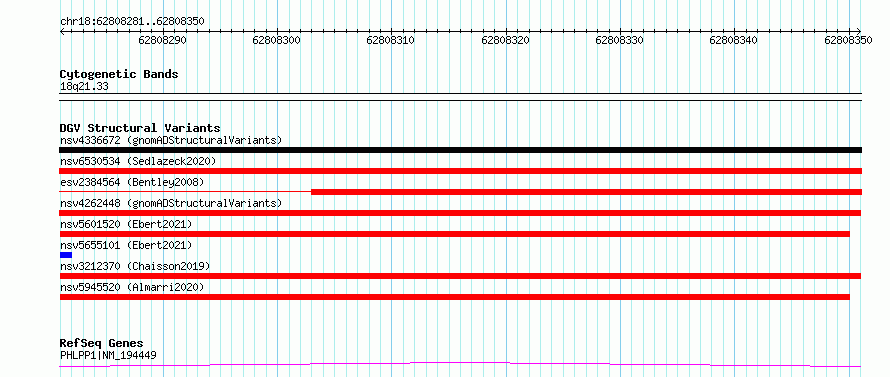
Task: Click the thin red line of esv2384564
Action: point(185,192)
